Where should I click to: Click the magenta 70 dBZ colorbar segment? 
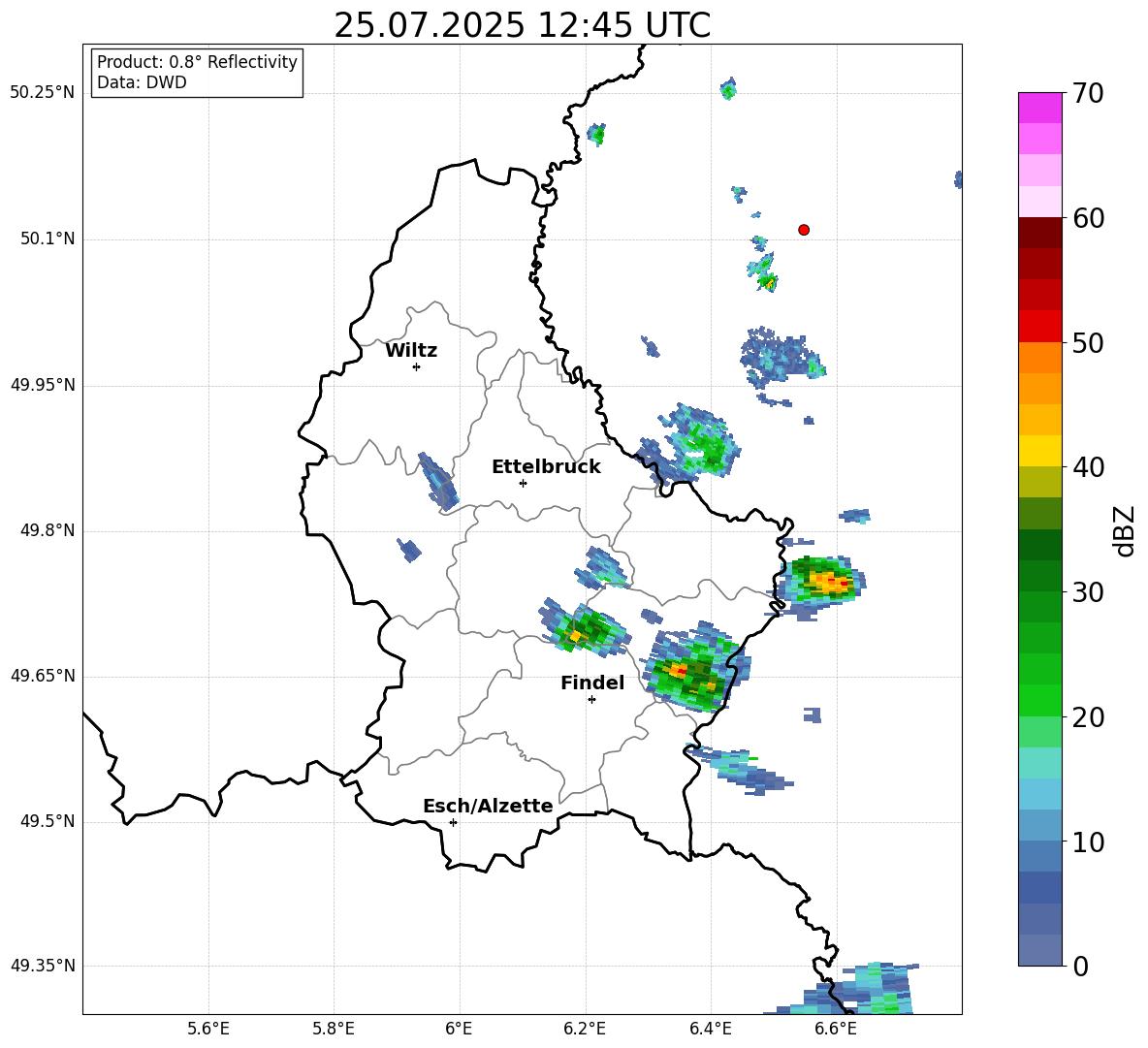pos(1039,108)
